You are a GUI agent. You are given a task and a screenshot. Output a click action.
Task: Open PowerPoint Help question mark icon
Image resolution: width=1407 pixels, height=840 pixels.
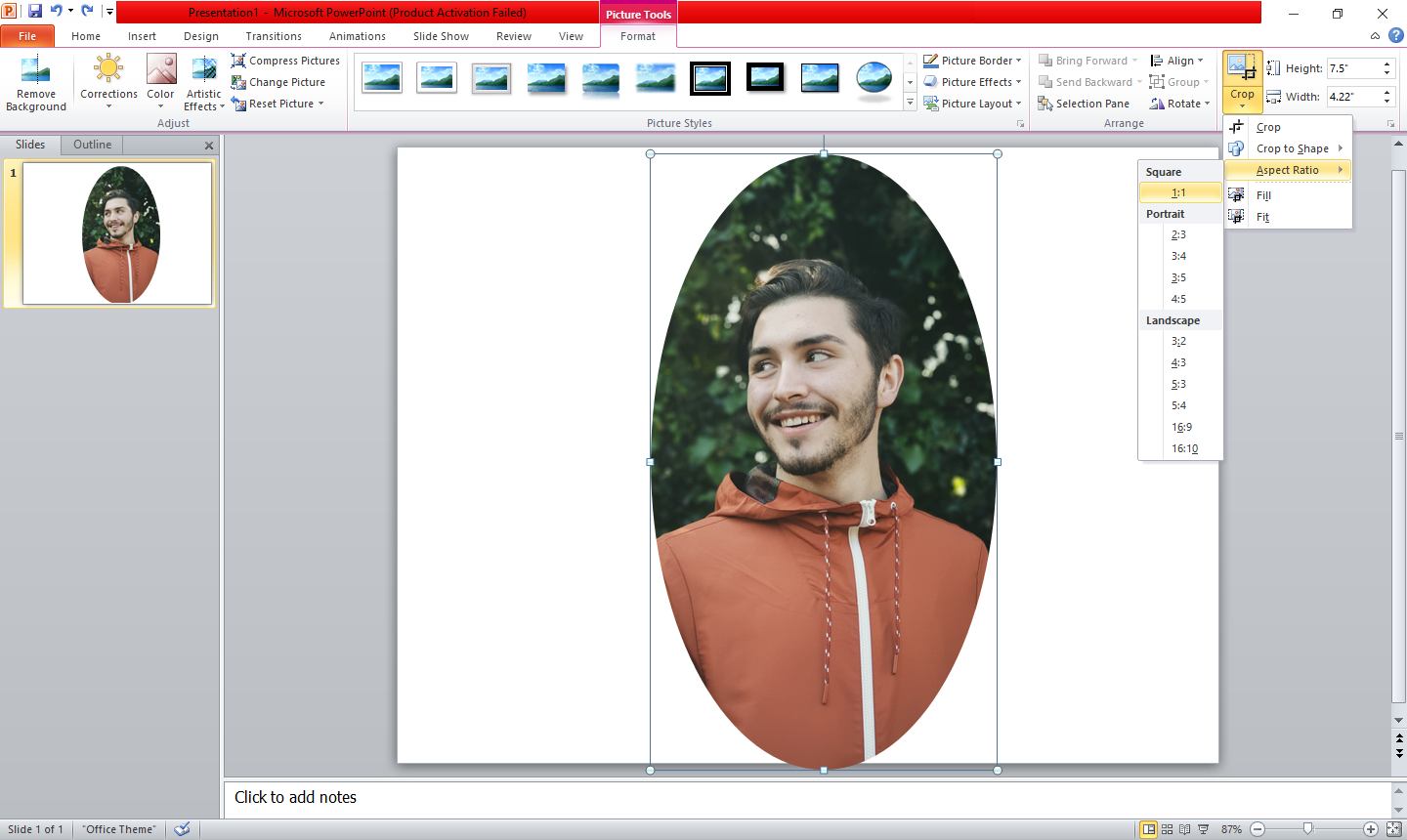pyautogui.click(x=1395, y=35)
